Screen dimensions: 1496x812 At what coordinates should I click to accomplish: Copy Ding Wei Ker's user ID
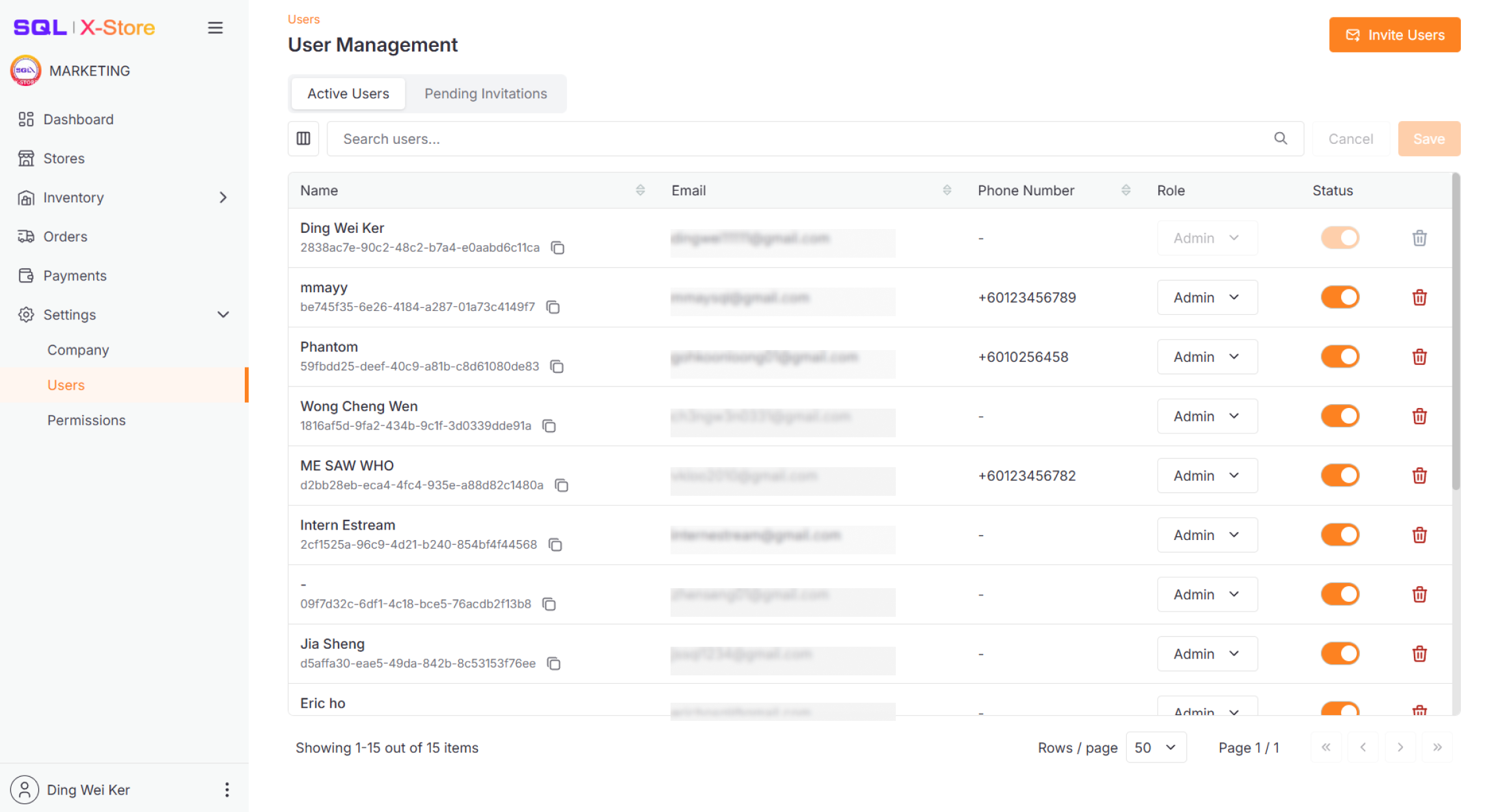557,248
